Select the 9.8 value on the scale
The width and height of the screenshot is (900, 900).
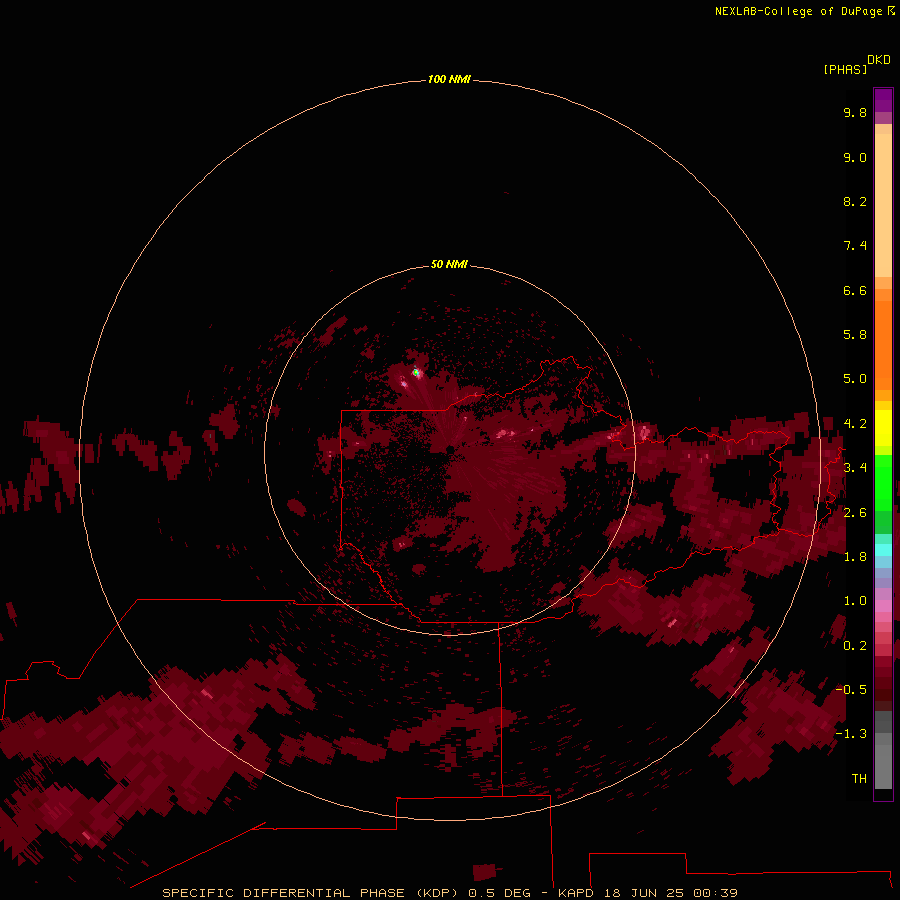coord(855,112)
